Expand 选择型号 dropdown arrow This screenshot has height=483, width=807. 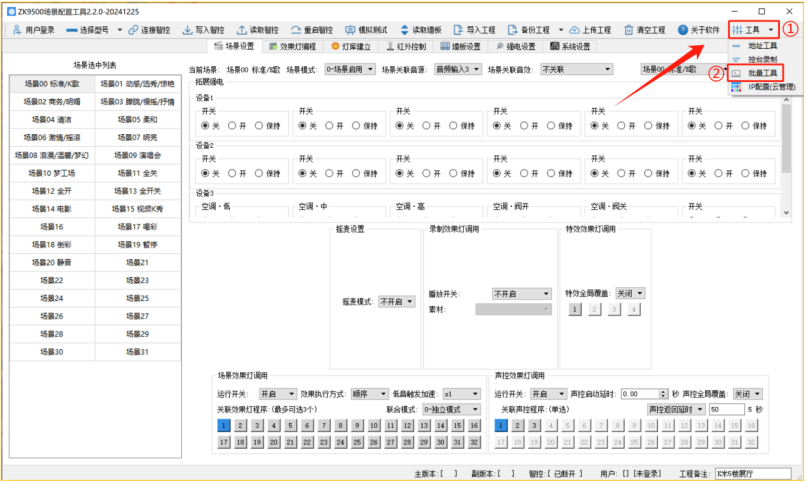120,30
